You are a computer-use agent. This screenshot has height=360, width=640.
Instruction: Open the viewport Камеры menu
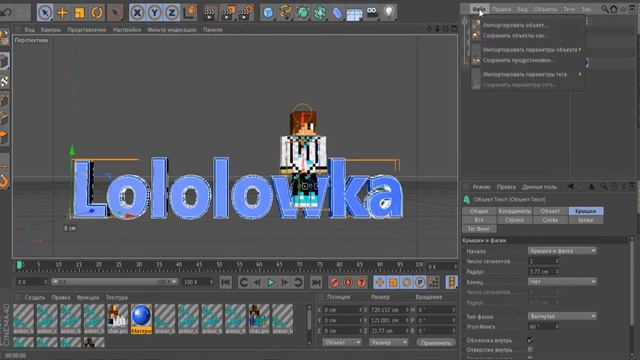click(x=51, y=30)
